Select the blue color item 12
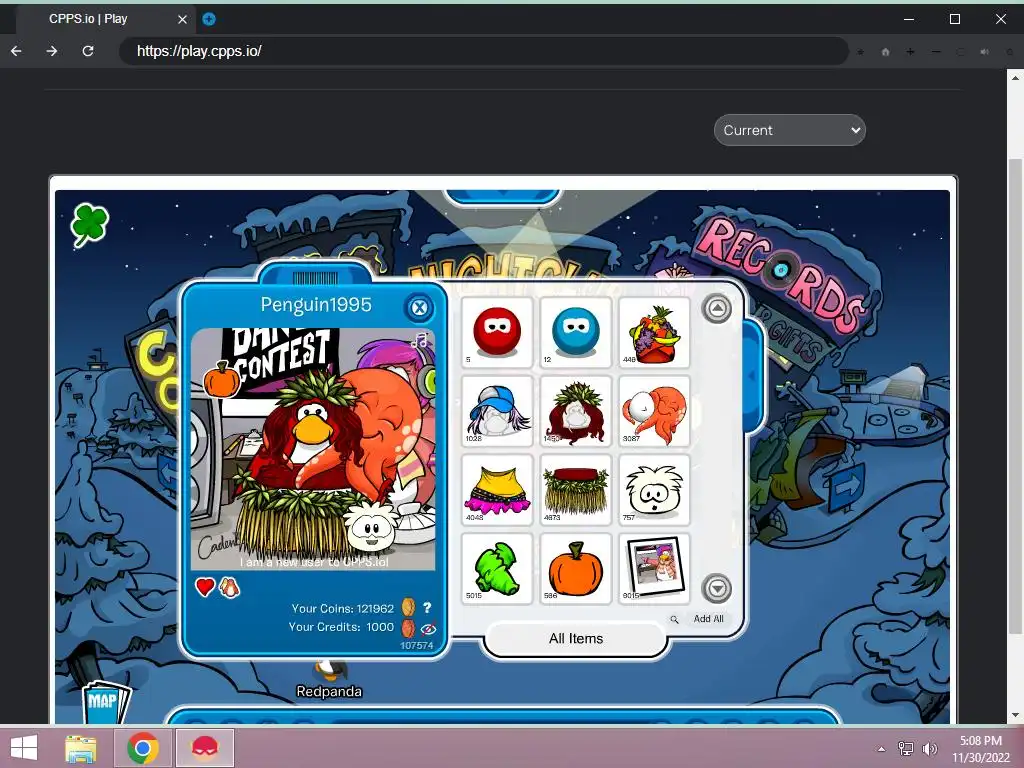Image resolution: width=1024 pixels, height=768 pixels. click(x=575, y=332)
